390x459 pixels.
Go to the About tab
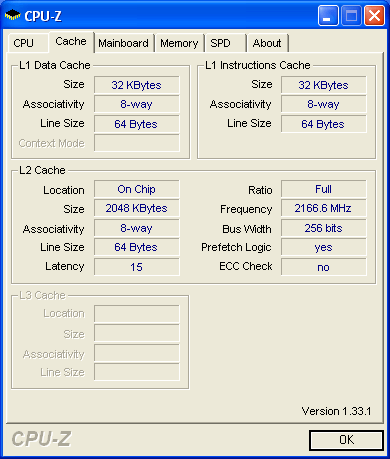(x=267, y=43)
